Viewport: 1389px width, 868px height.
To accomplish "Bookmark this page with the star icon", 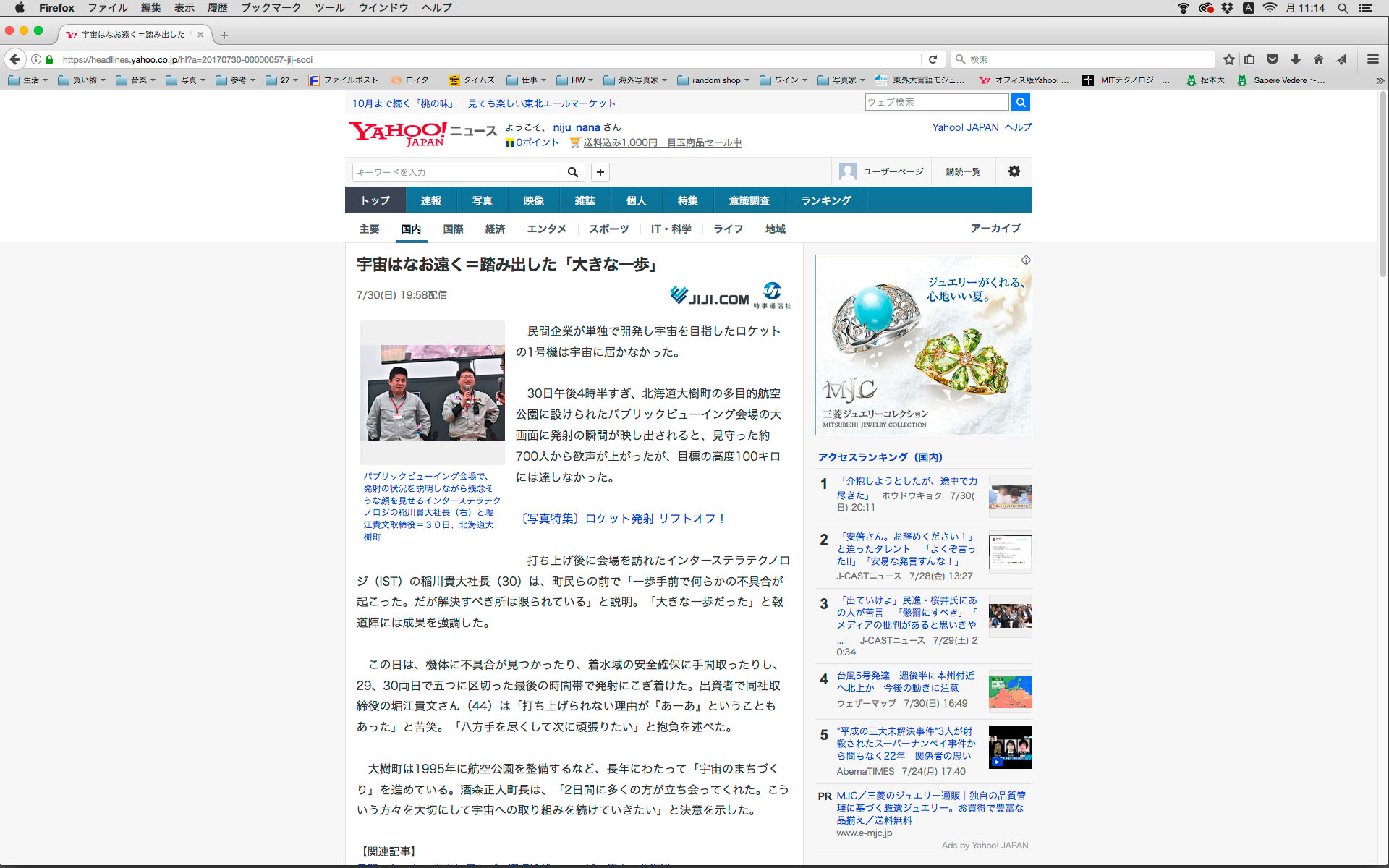I will [1228, 59].
